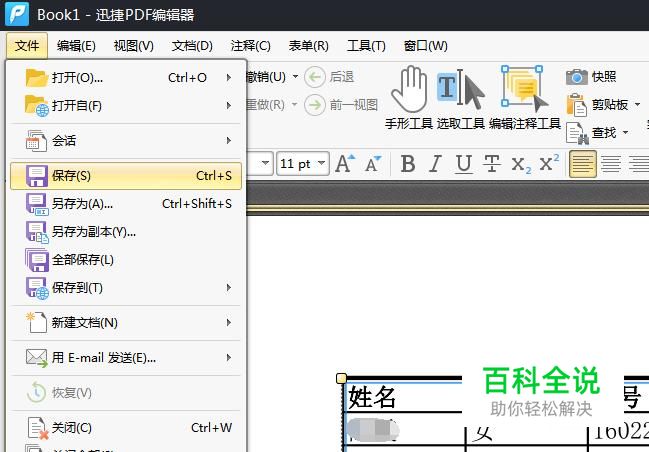This screenshot has height=452, width=649.
Task: Click the 查找 binoculars icon
Action: click(577, 133)
